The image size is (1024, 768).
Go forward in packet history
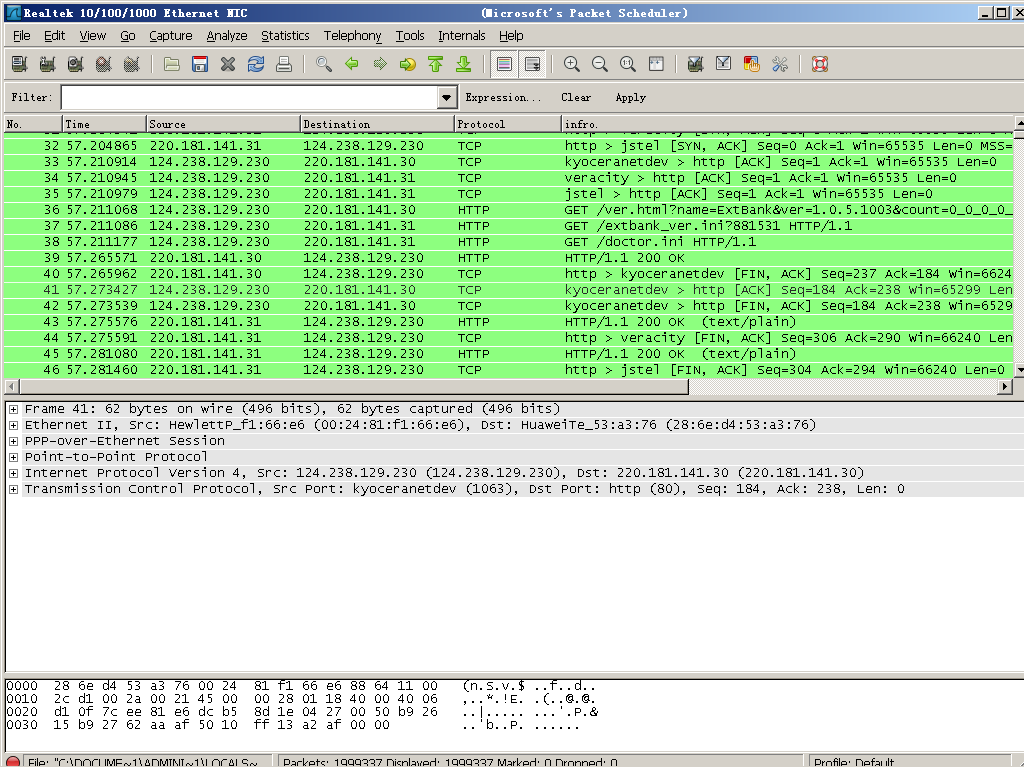380,64
